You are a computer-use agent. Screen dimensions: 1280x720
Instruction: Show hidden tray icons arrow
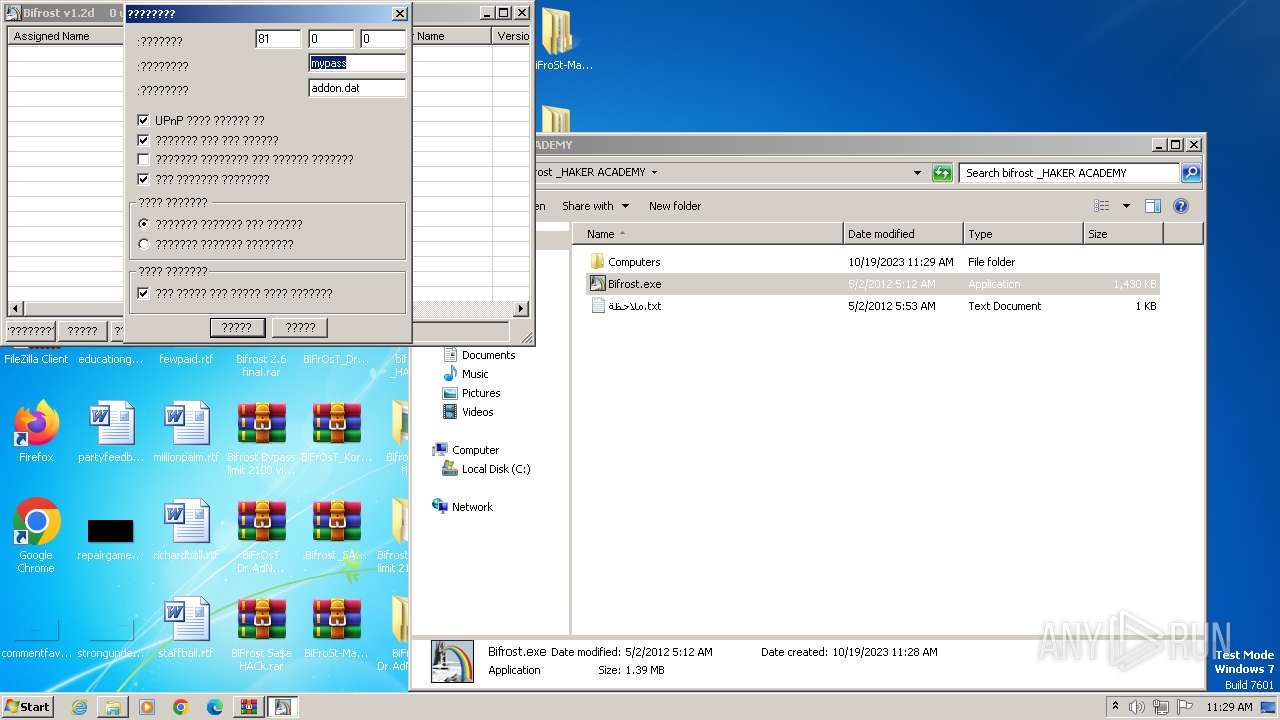tap(1115, 707)
